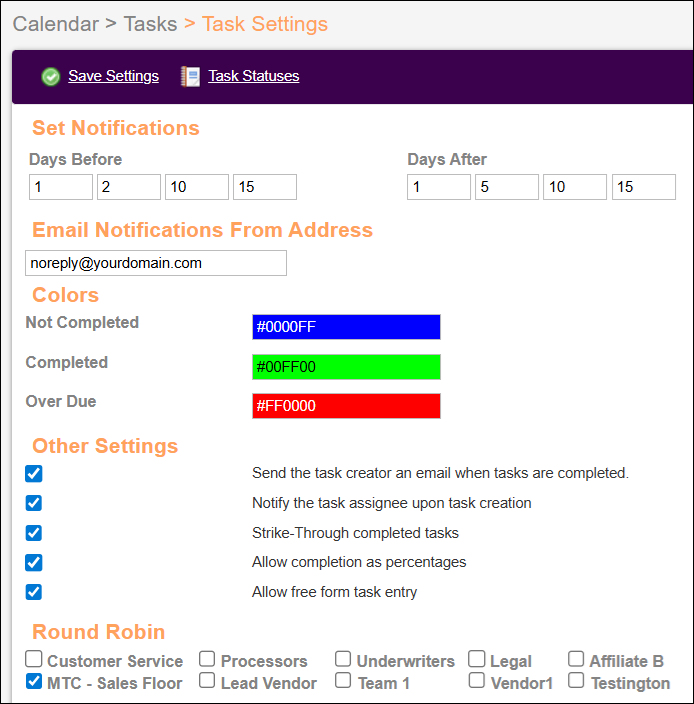The image size is (694, 704).
Task: Check Testington round robin box
Action: pos(576,680)
